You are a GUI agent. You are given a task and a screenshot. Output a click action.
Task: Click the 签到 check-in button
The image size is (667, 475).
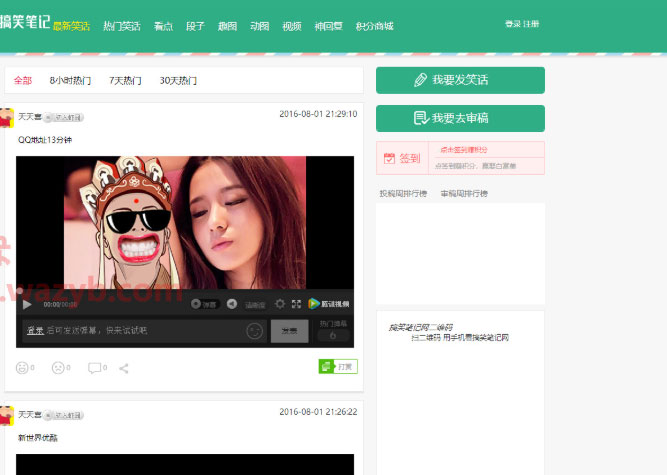coord(401,158)
